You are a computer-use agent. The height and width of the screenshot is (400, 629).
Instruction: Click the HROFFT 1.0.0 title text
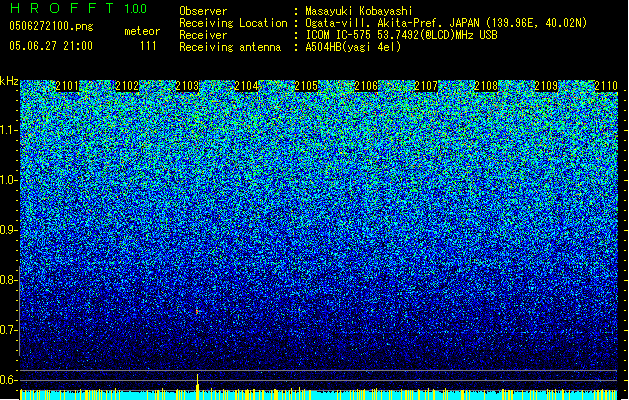coord(79,8)
